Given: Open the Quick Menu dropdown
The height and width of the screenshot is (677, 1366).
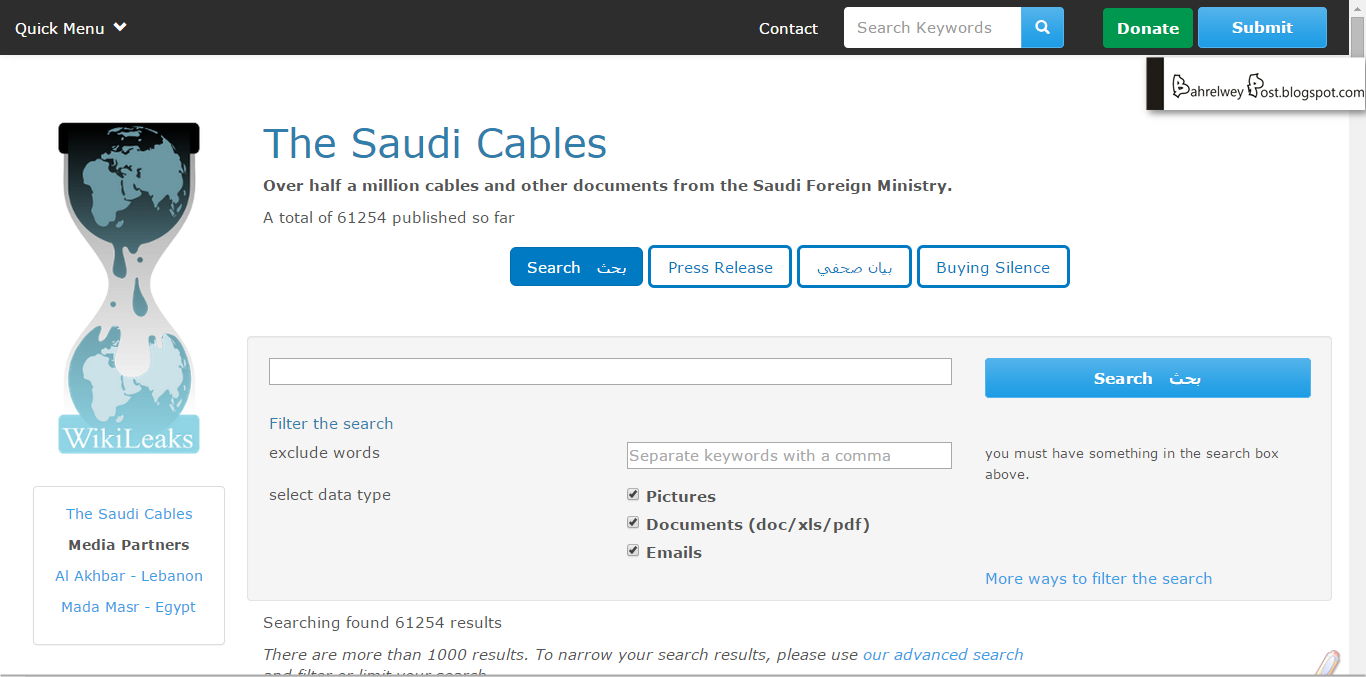Looking at the screenshot, I should coord(71,28).
